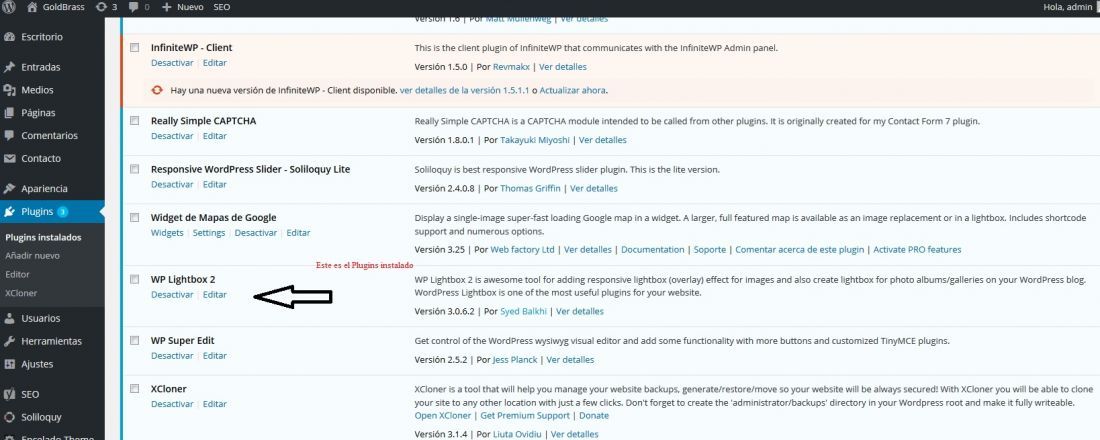Open the comments bubble icon in admin bar
The image size is (1100, 440).
pyautogui.click(x=134, y=7)
